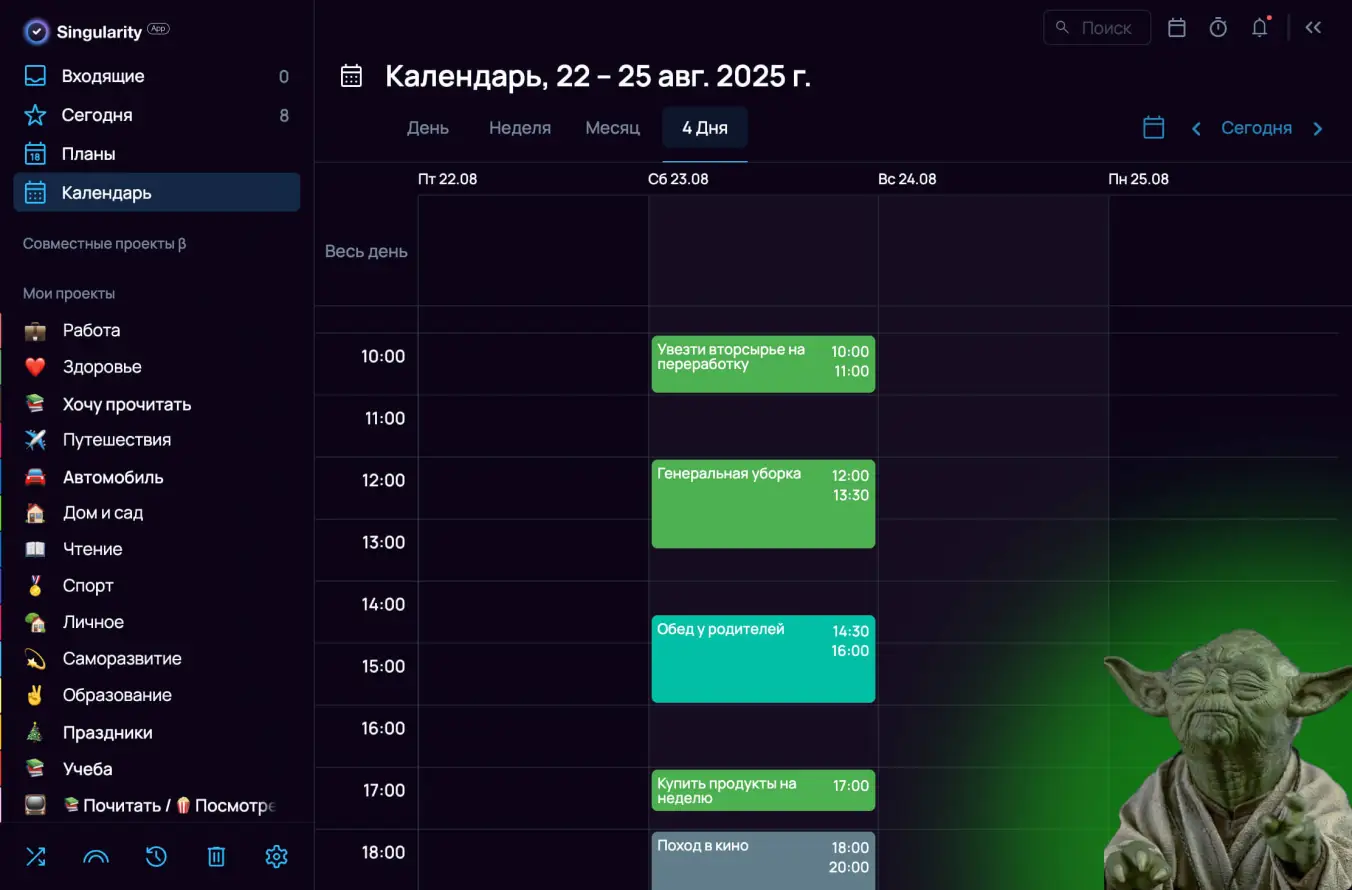Select the Сегодня star icon
Viewport: 1352px width, 890px height.
click(x=33, y=115)
